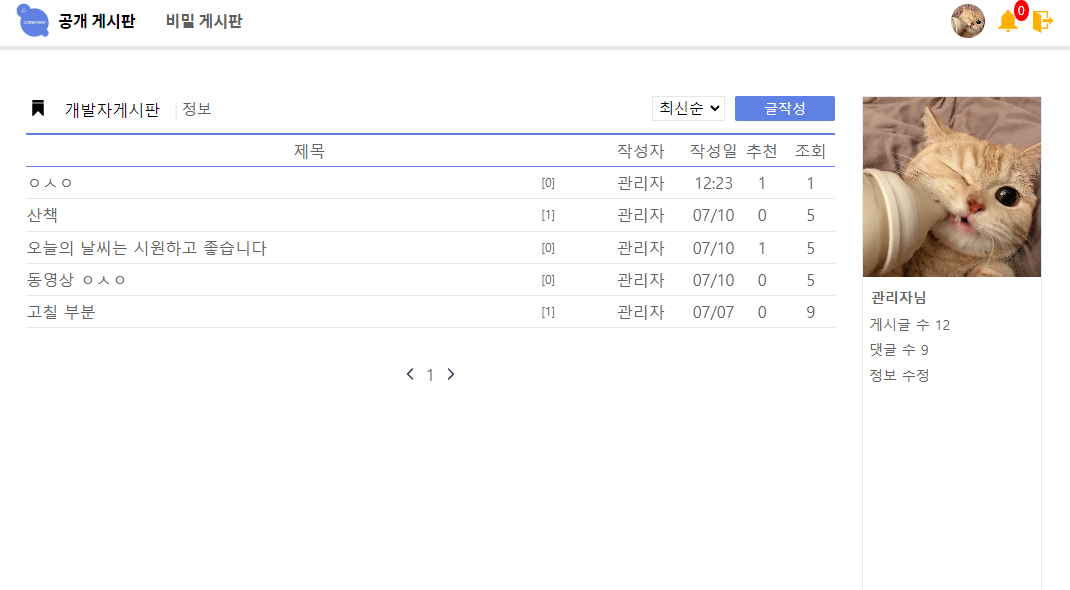This screenshot has height=590, width=1070.
Task: Click the 정보 link beside 개발자게시판
Action: (x=196, y=110)
